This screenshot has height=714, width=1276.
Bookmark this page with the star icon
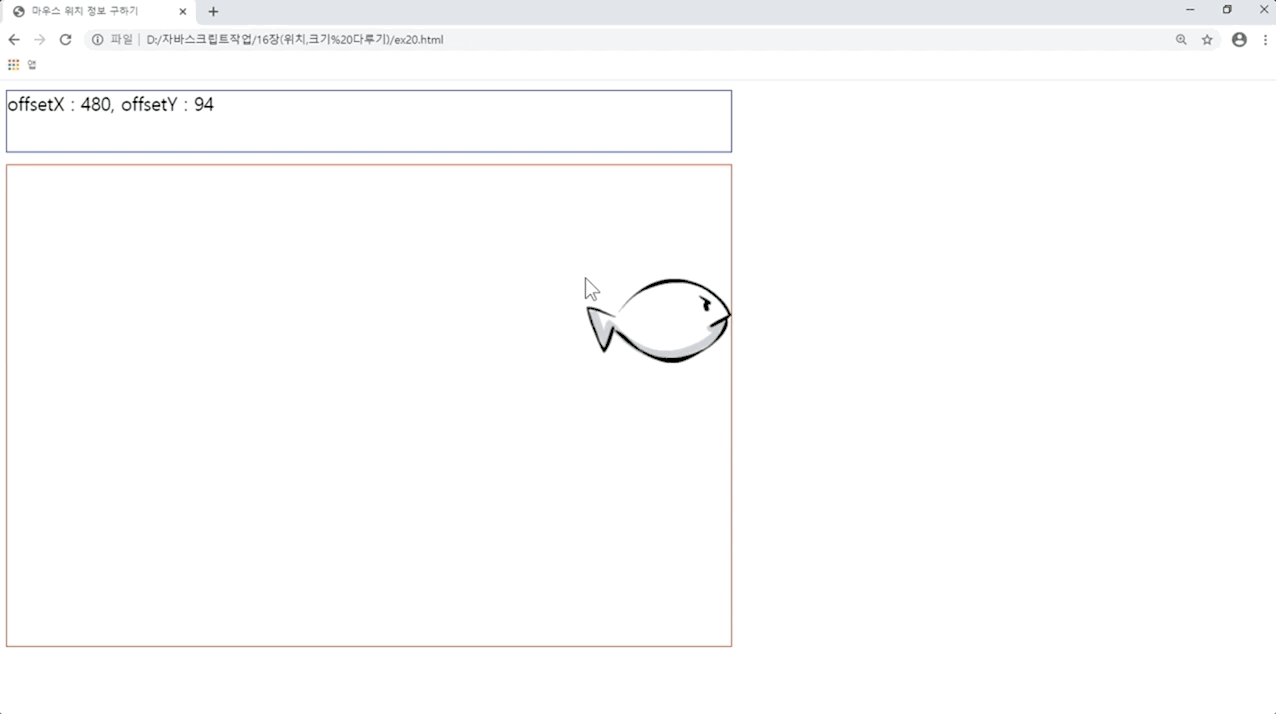click(1207, 40)
